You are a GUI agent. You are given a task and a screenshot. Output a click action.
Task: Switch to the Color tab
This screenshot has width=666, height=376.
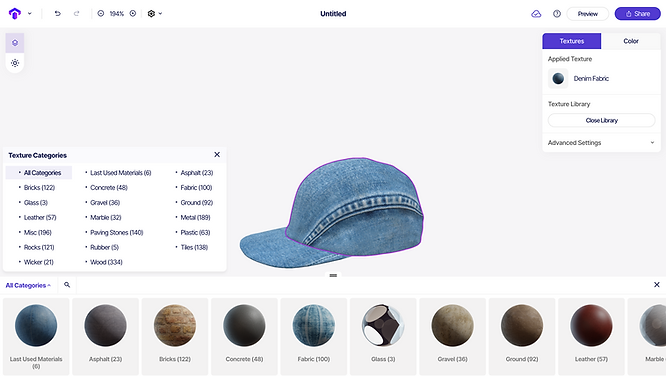tap(631, 41)
